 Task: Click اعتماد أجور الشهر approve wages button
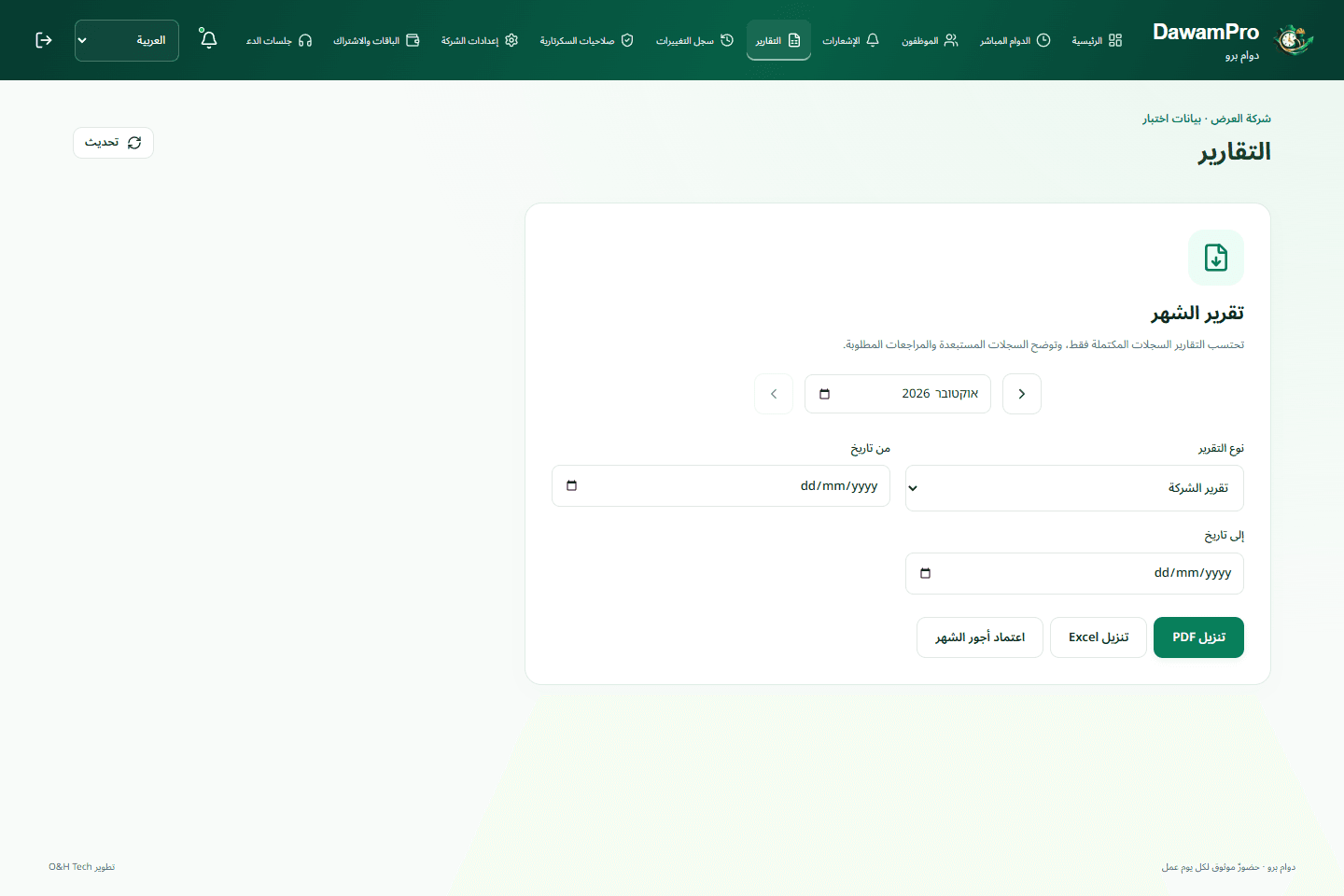click(980, 637)
